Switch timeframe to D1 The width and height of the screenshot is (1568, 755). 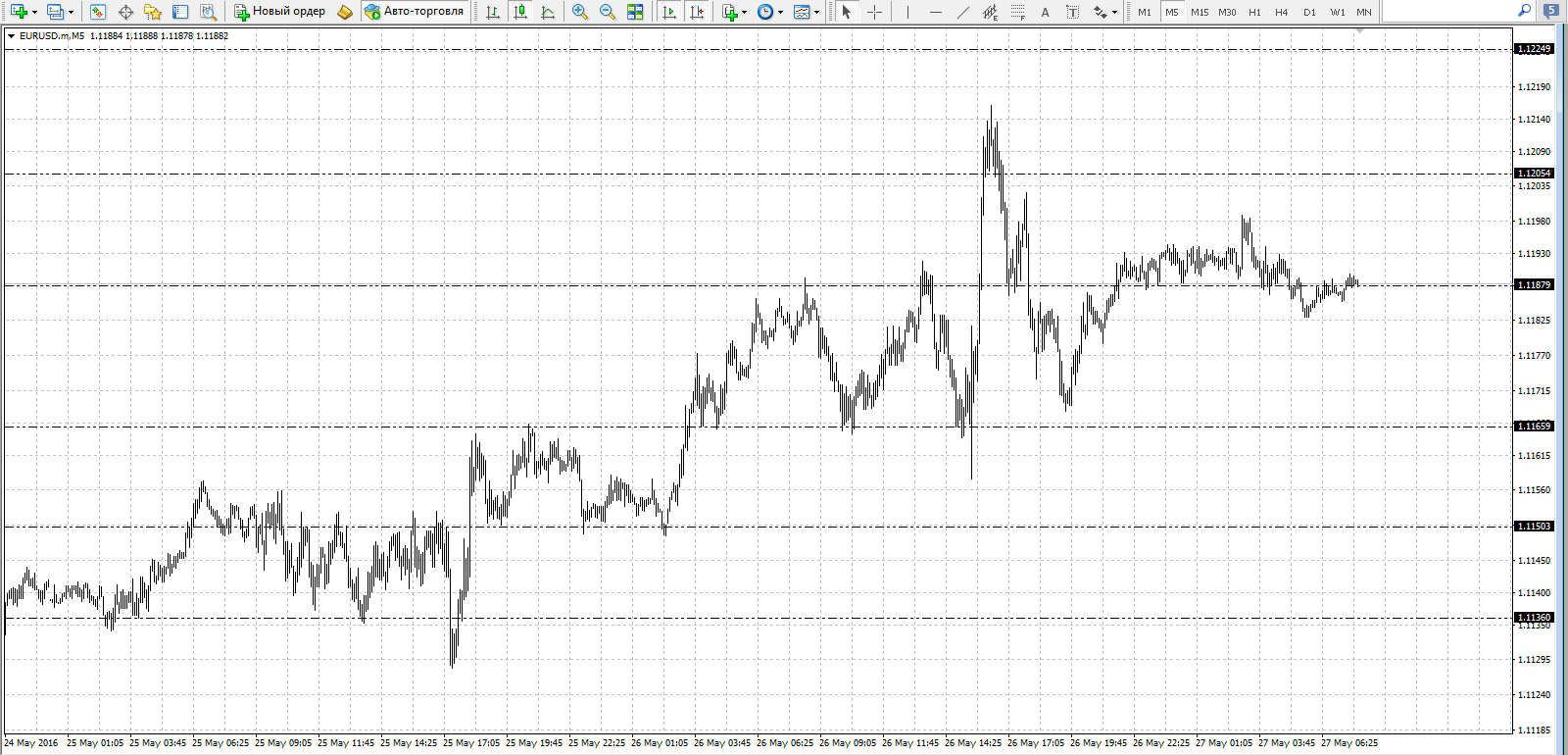(x=1309, y=12)
